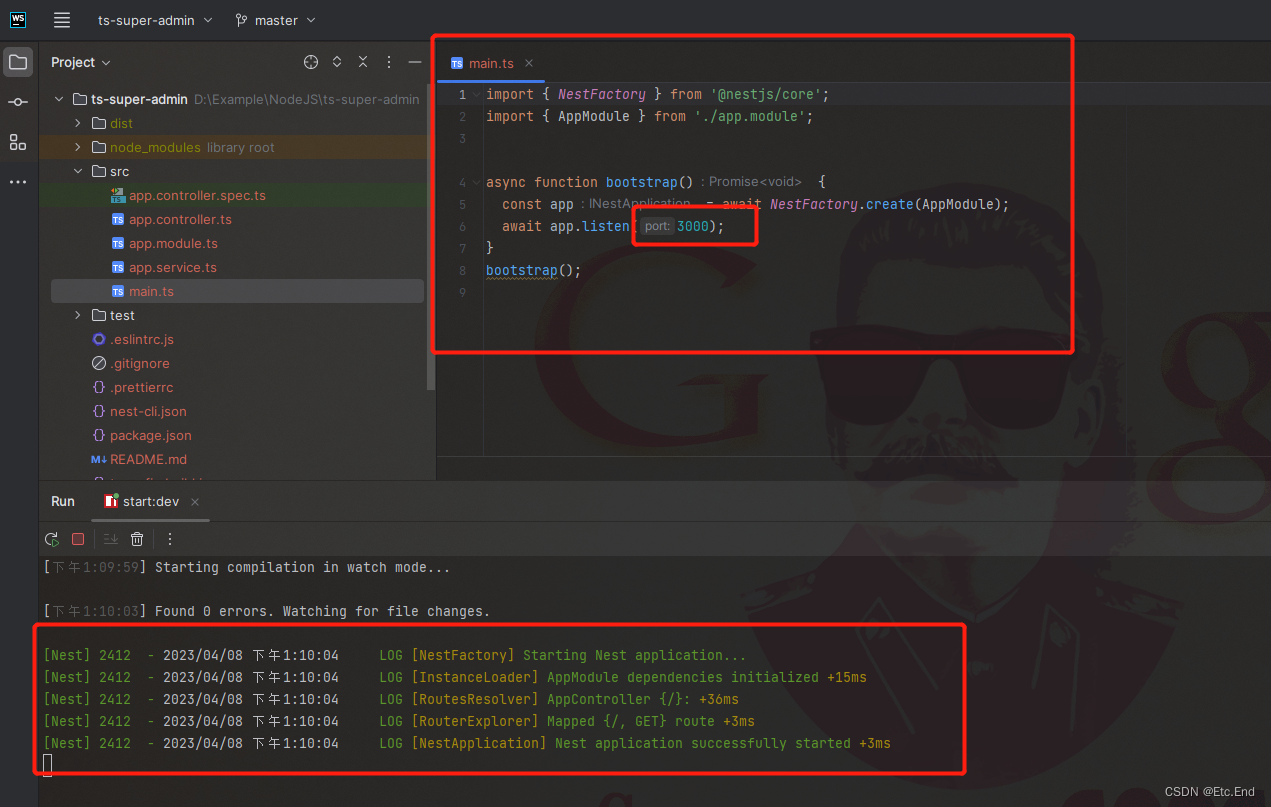Image resolution: width=1271 pixels, height=807 pixels.
Task: Open more tool windows from the sidebar
Action: 17,180
